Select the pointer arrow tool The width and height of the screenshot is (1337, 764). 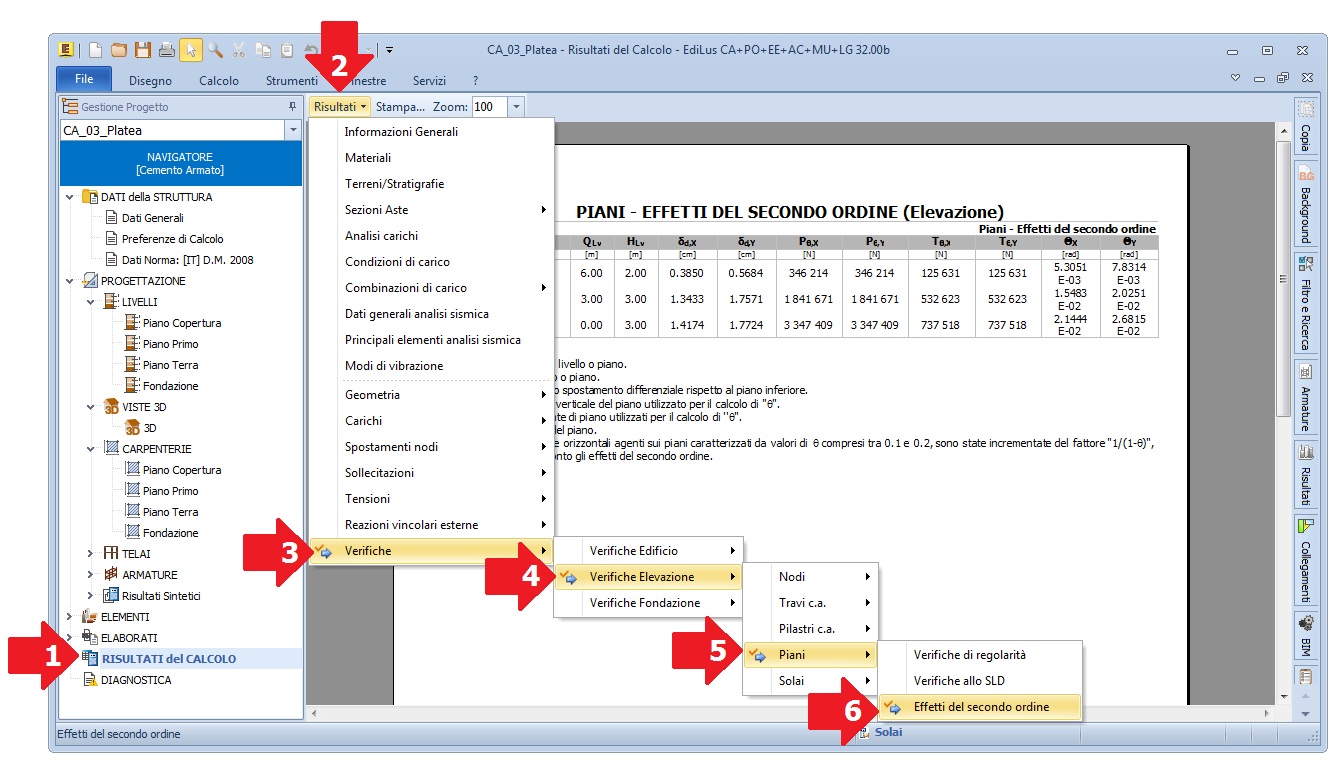(x=191, y=50)
